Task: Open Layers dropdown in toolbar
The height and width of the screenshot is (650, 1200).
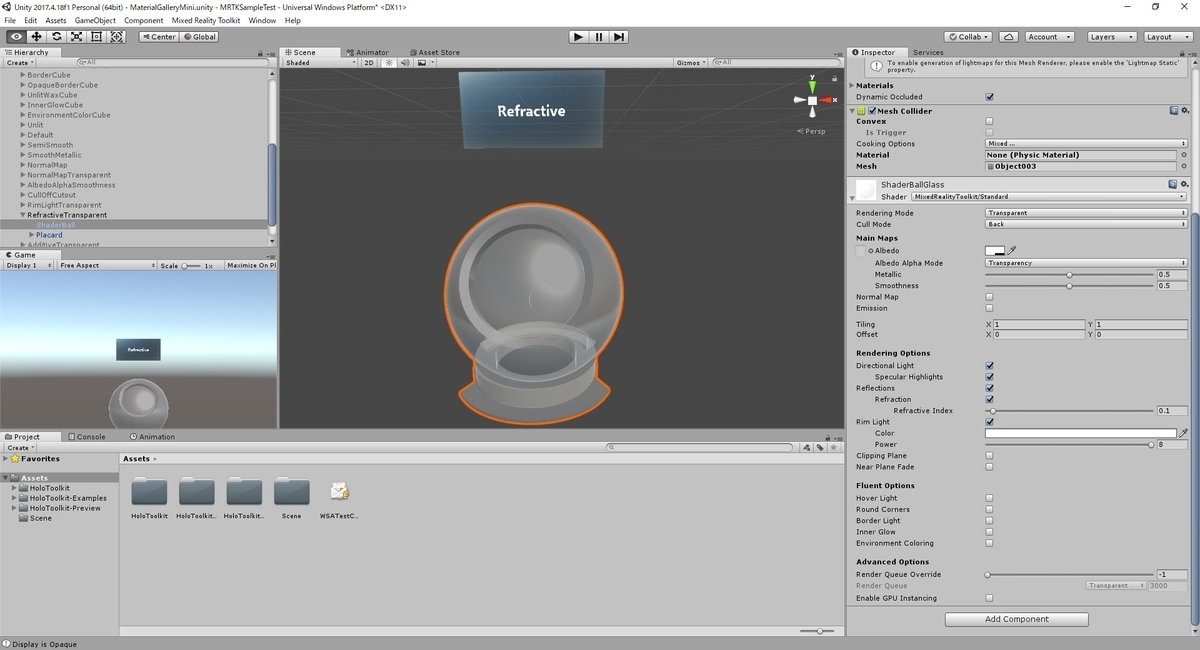Action: (1111, 36)
